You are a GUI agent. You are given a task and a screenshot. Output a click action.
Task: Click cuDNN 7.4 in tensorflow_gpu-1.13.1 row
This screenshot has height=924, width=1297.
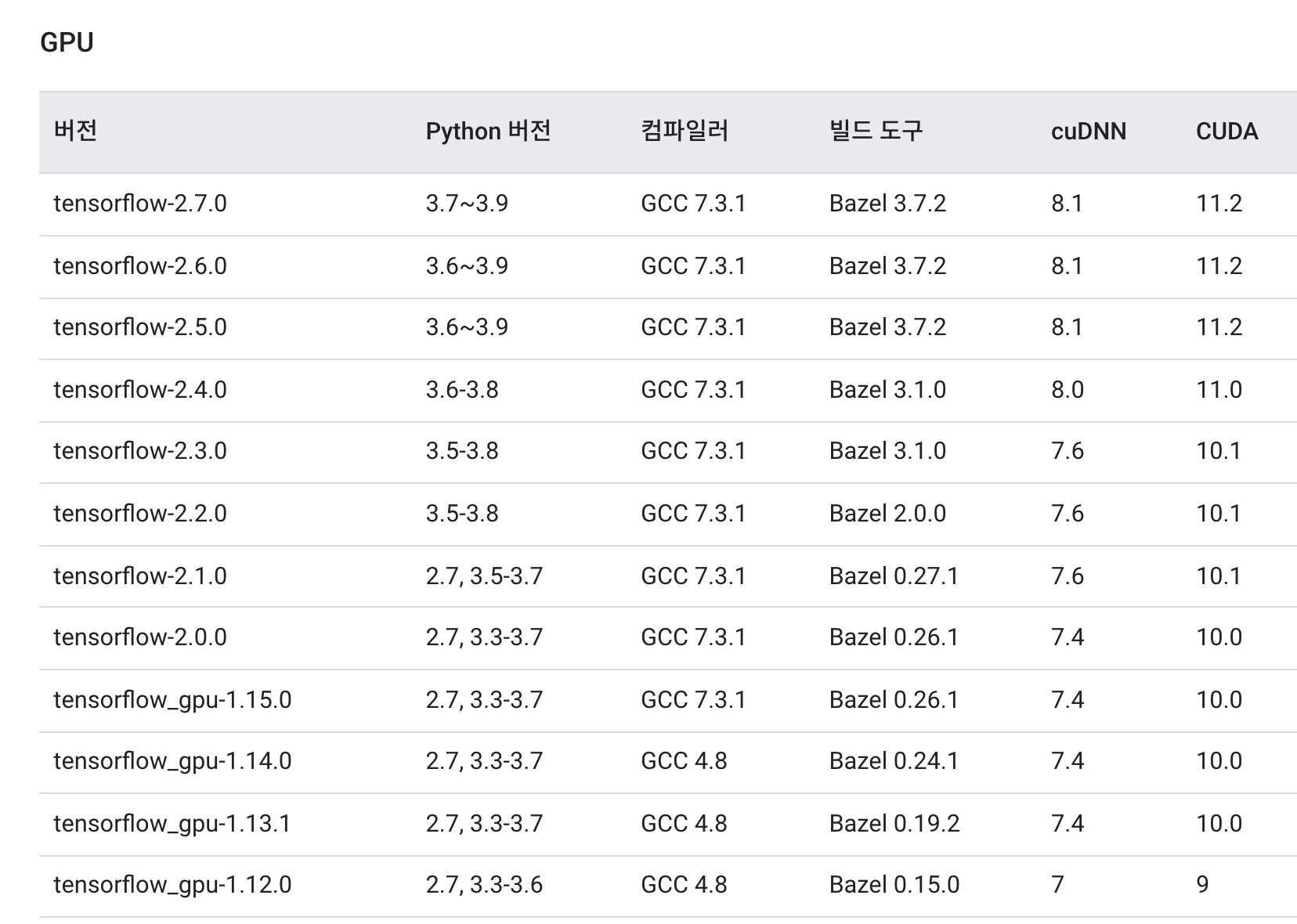coord(1068,824)
